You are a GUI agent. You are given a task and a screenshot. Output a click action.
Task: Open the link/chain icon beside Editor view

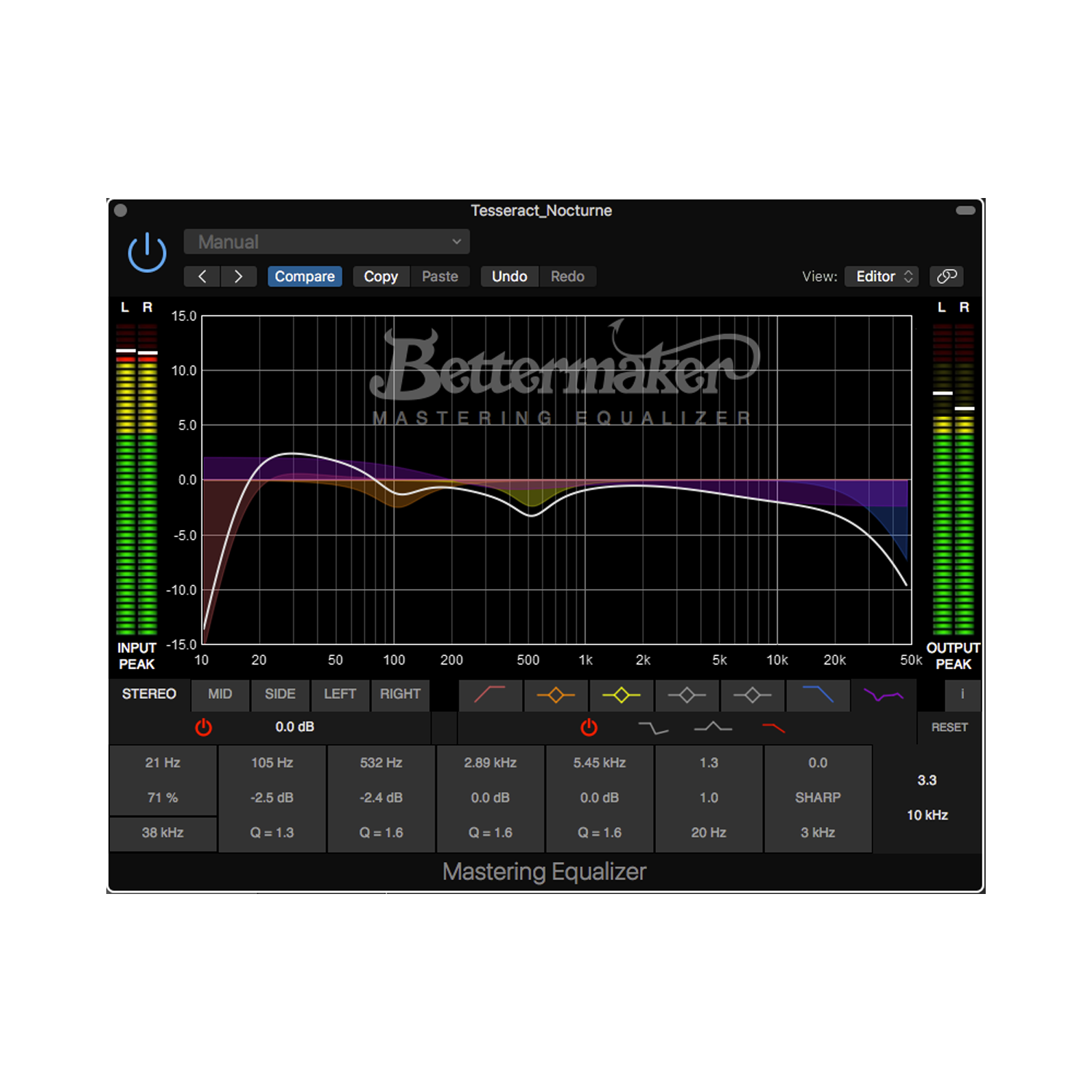[x=946, y=276]
